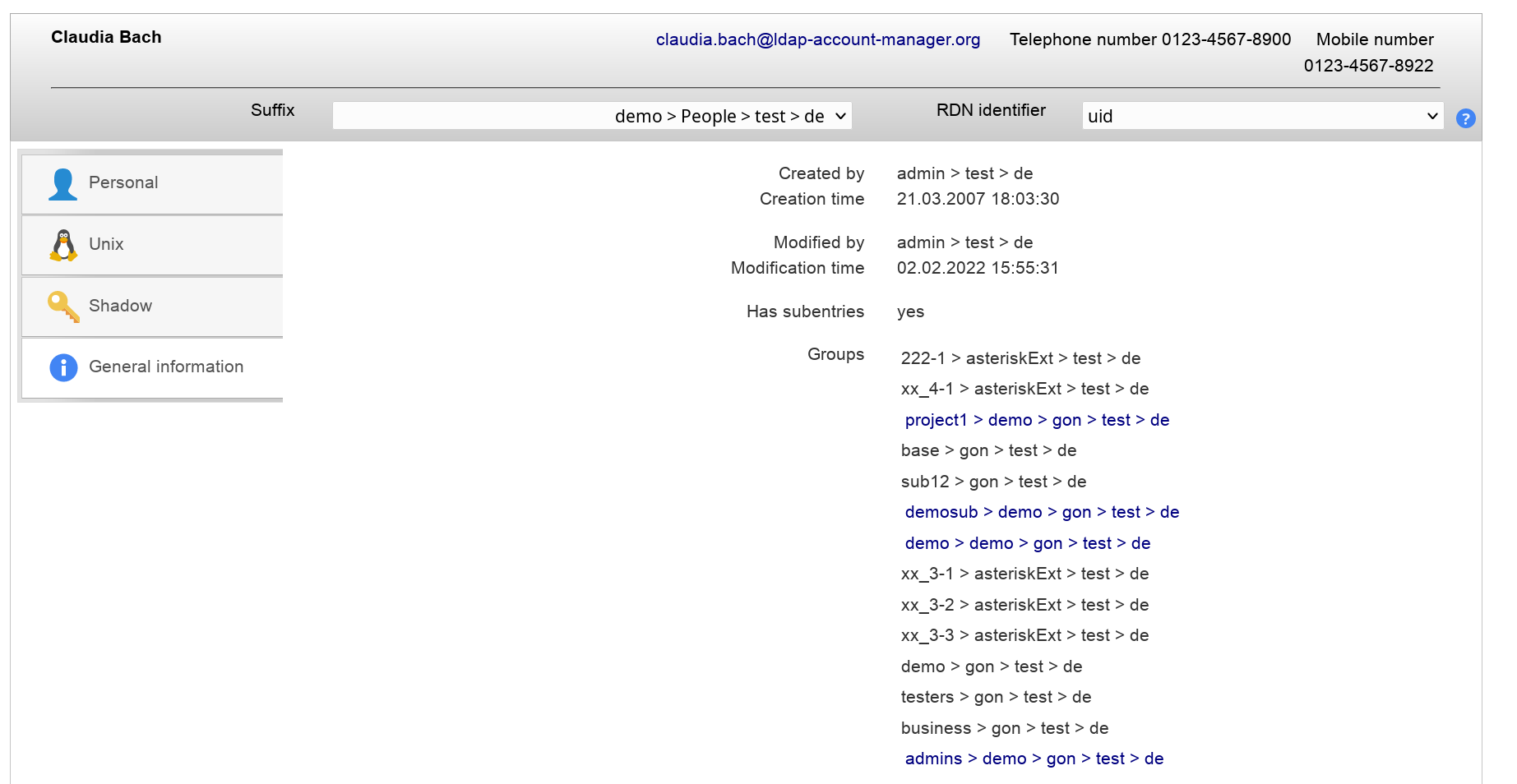Click the claudia.bach email address link

817,39
